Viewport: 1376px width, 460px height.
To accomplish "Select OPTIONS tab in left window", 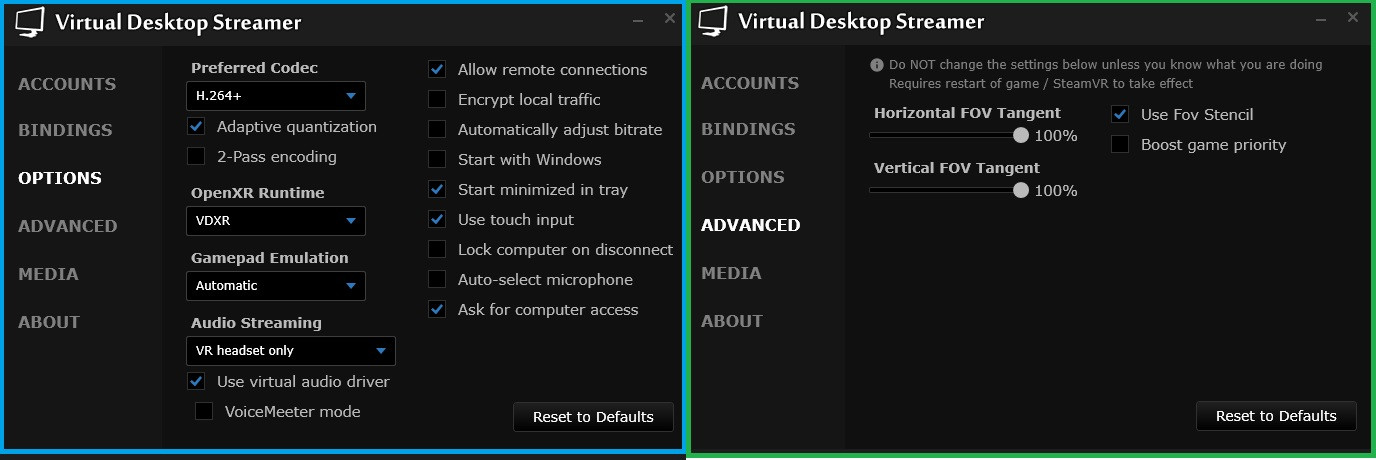I will point(60,178).
